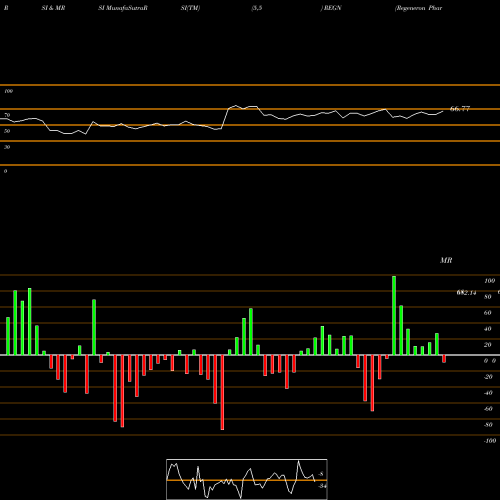Screen dimensions: 500x500
Task: Click the RSI axis label 50
Action: coord(7,131)
